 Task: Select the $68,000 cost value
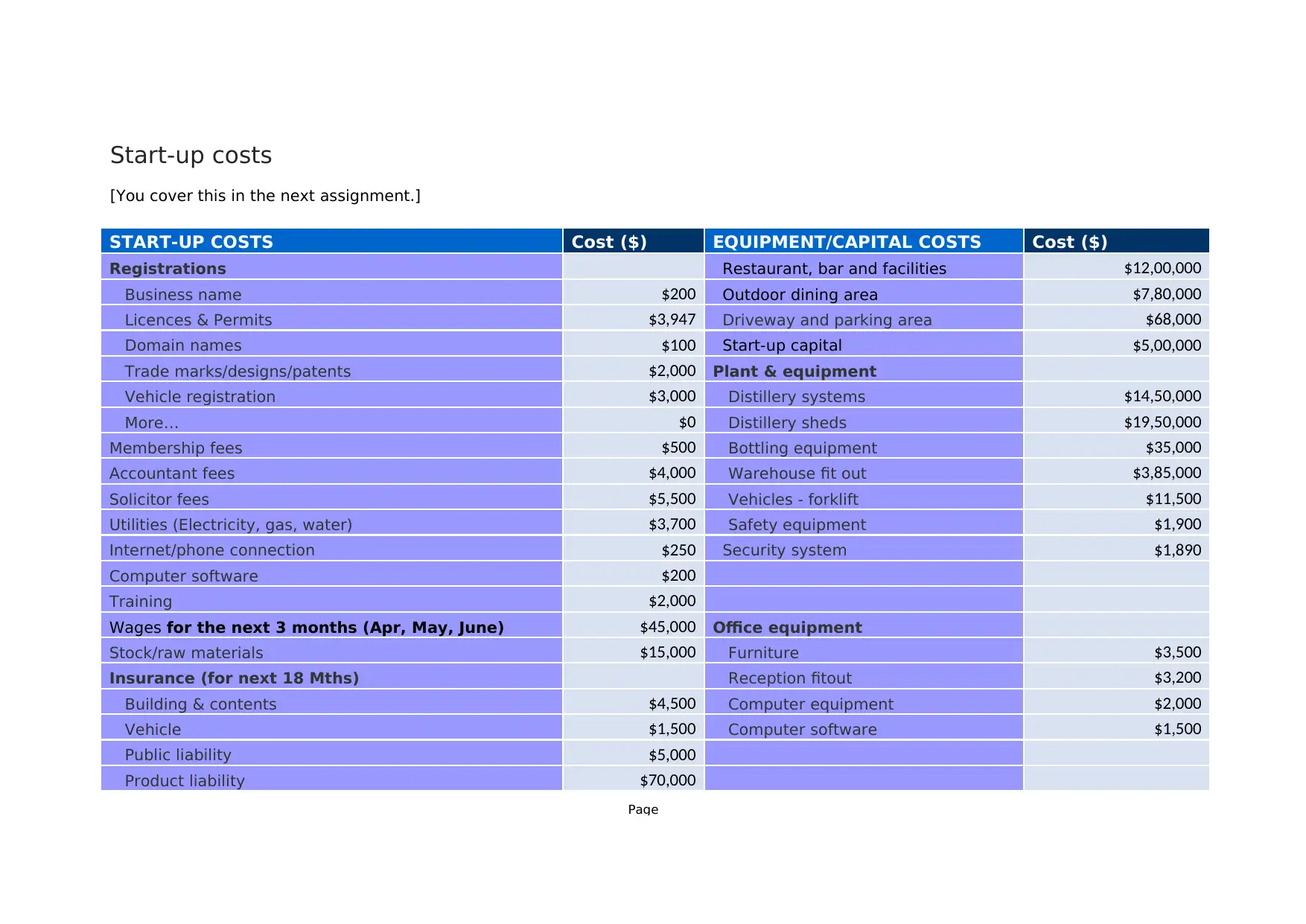1173,319
